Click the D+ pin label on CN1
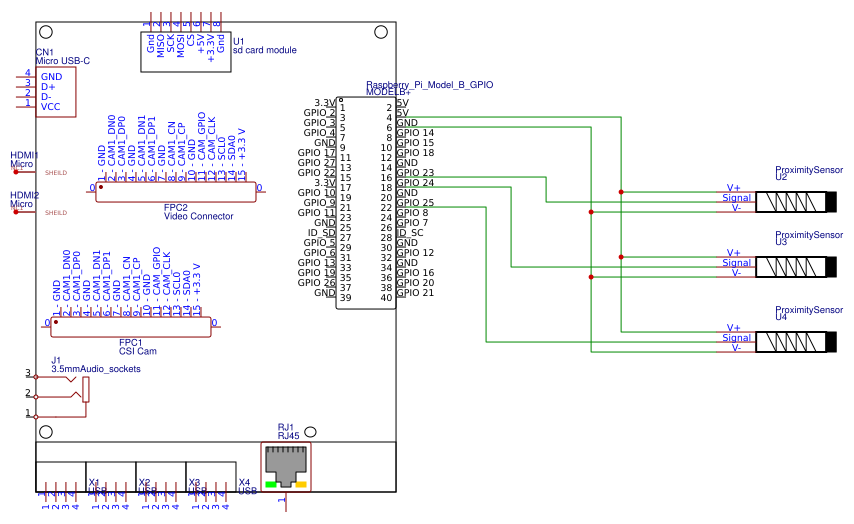This screenshot has width=854, height=524. point(48,87)
